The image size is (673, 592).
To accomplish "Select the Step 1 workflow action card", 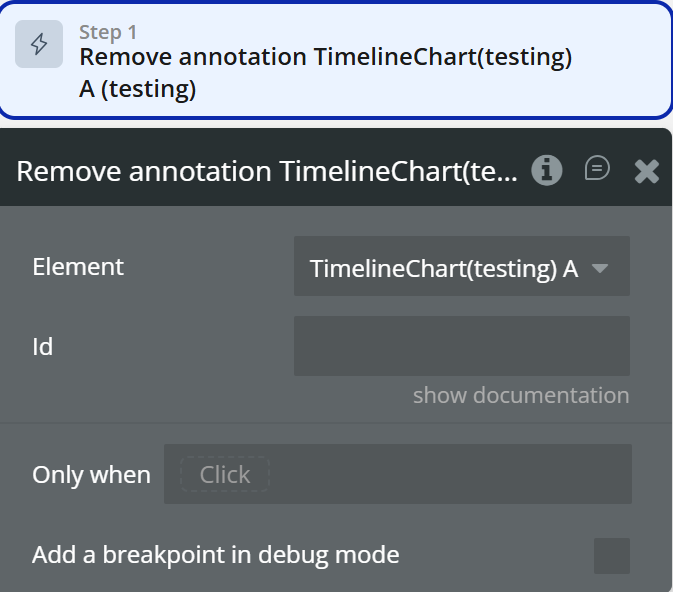I will (x=336, y=60).
